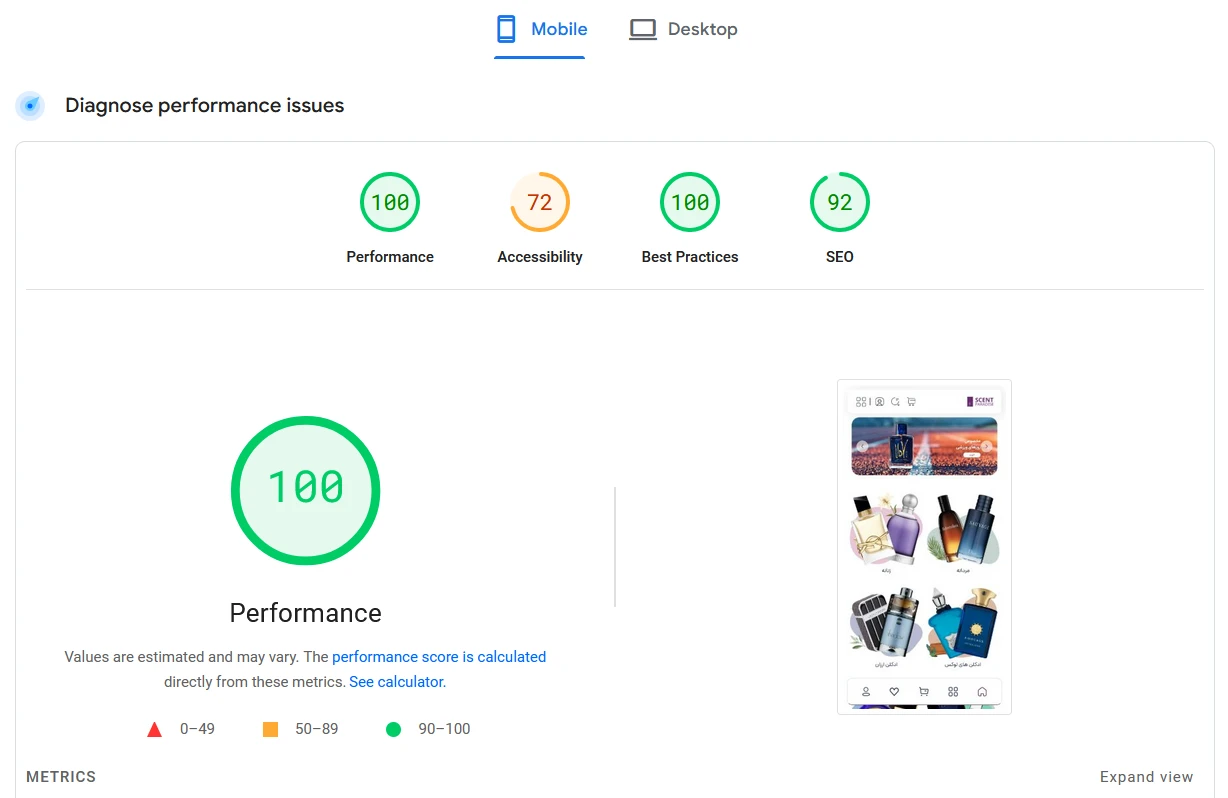Viewport: 1228px width, 798px height.
Task: Click the small Performance gauge in top row
Action: [x=390, y=202]
